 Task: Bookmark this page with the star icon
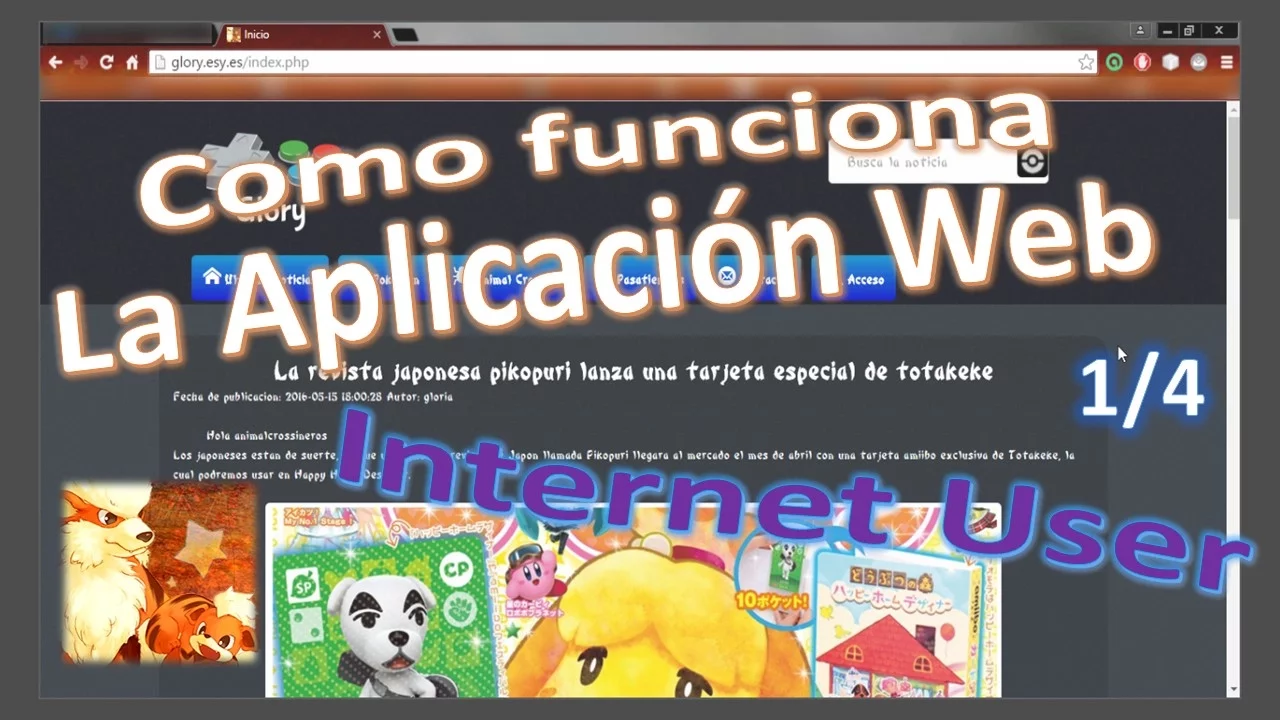1086,62
